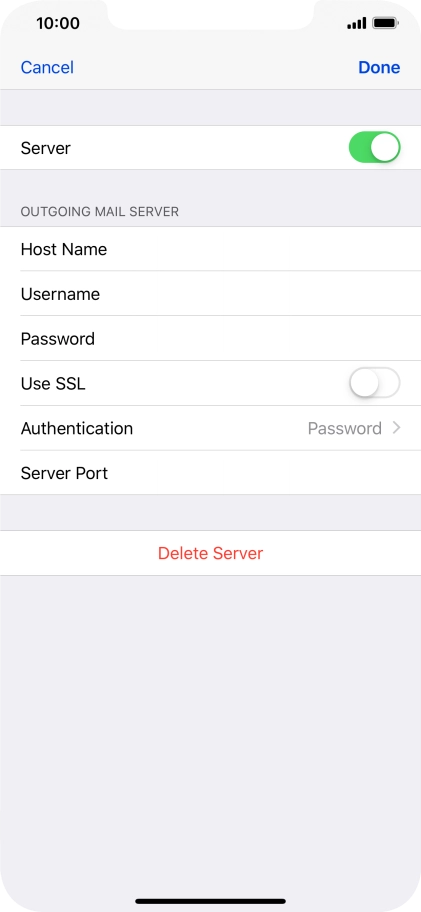Focus the Server Port field
Image resolution: width=421 pixels, height=912 pixels.
tap(210, 473)
